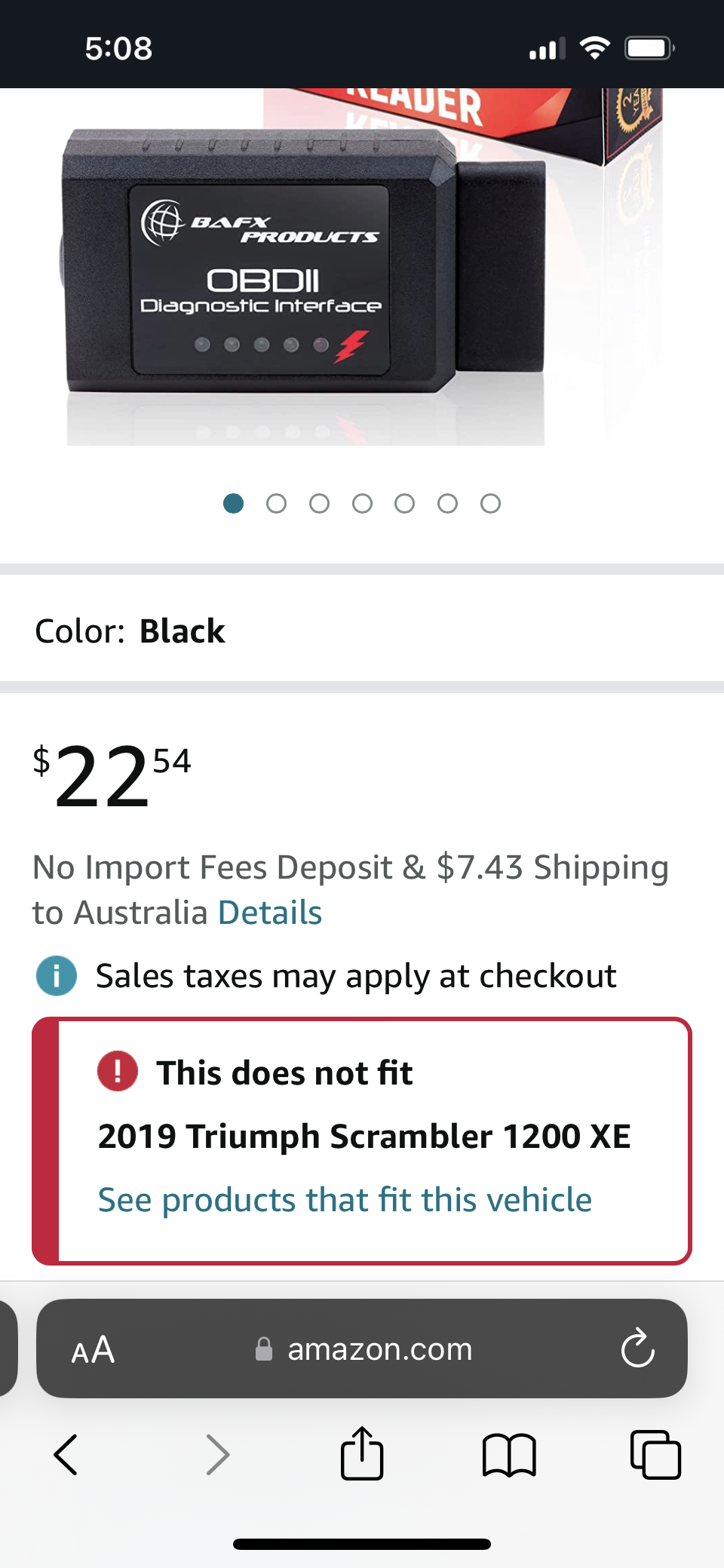
Task: Select the last image carousel dot
Action: pyautogui.click(x=490, y=503)
